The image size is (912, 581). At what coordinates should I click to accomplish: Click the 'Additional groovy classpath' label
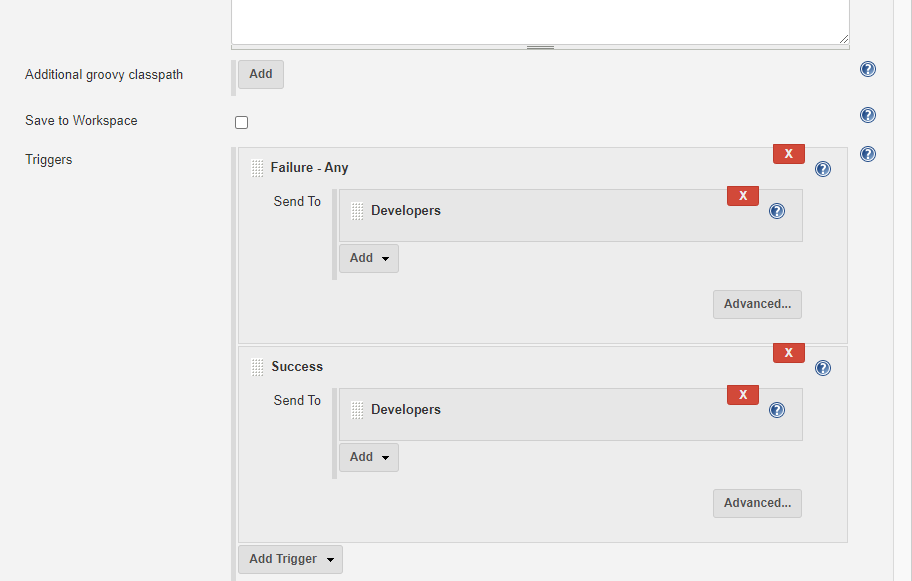point(104,75)
